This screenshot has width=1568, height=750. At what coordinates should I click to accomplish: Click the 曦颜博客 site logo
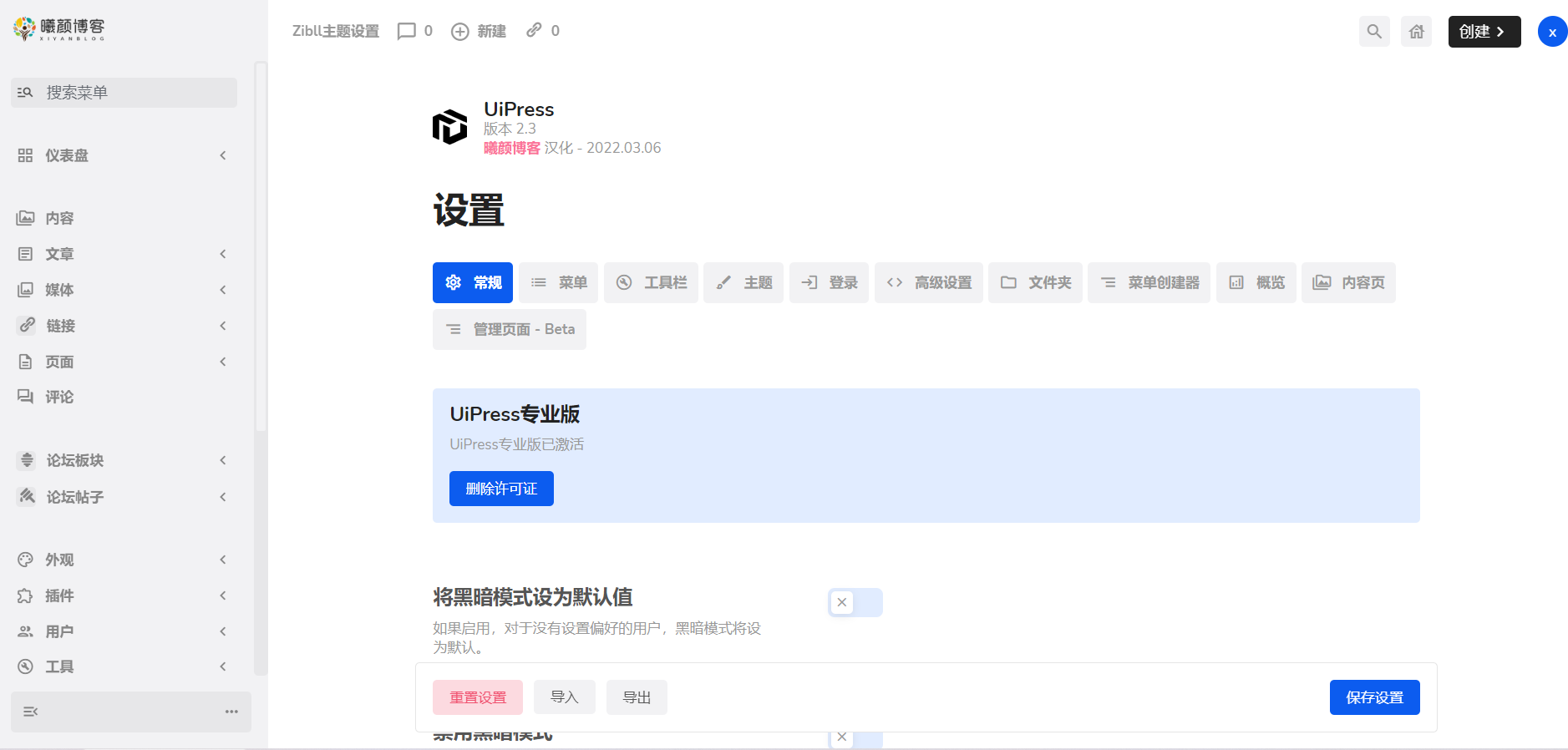tap(59, 29)
